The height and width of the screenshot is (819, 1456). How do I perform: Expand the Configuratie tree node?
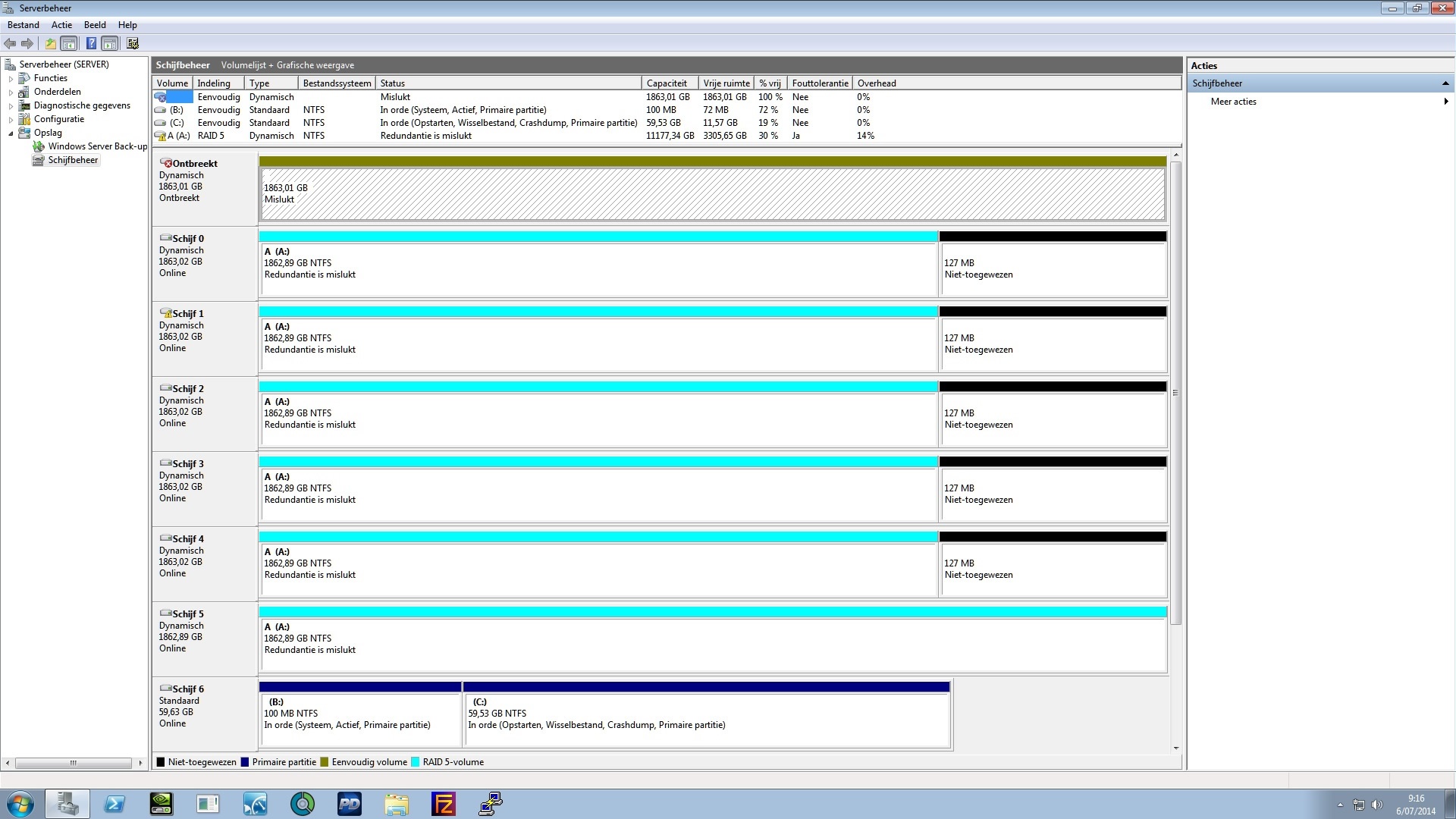click(x=11, y=119)
